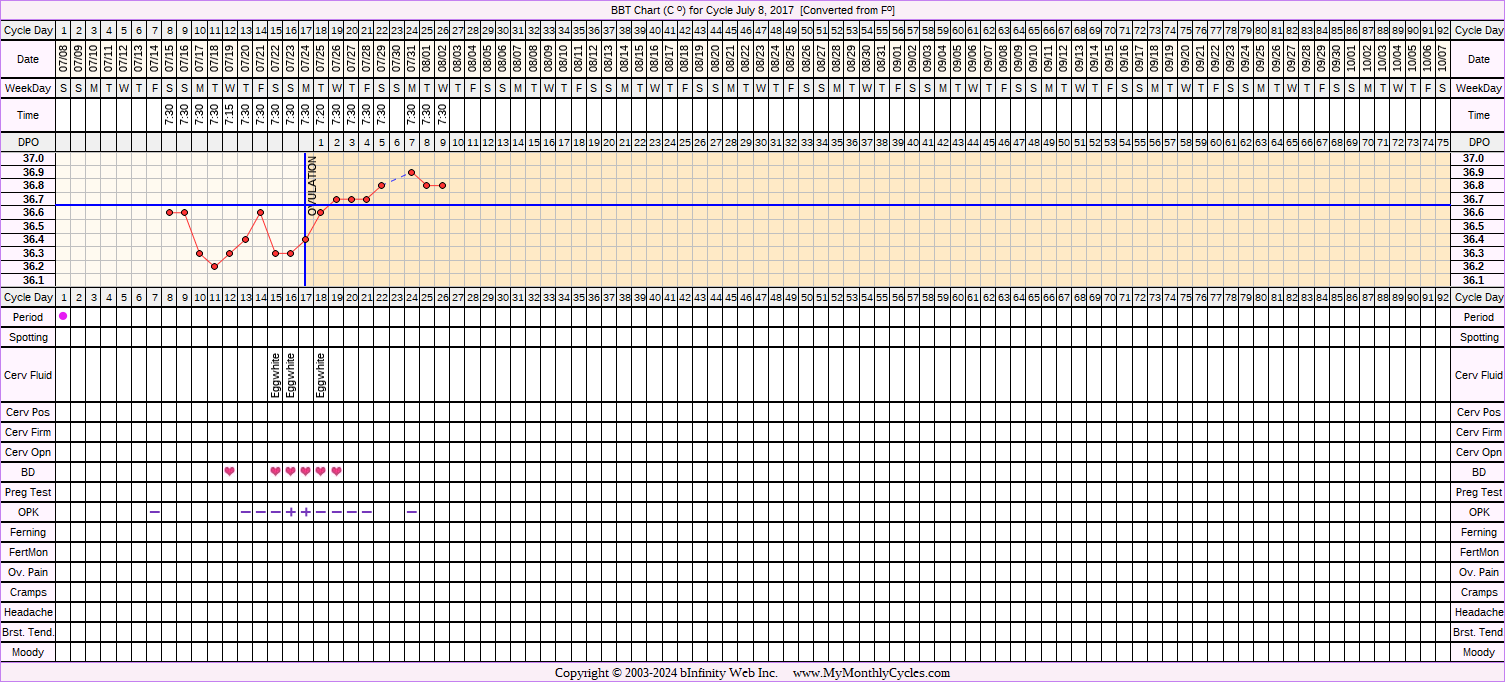Click the vertical OVULATION marker label
Screen dimensions: 1505x682
(x=312, y=183)
